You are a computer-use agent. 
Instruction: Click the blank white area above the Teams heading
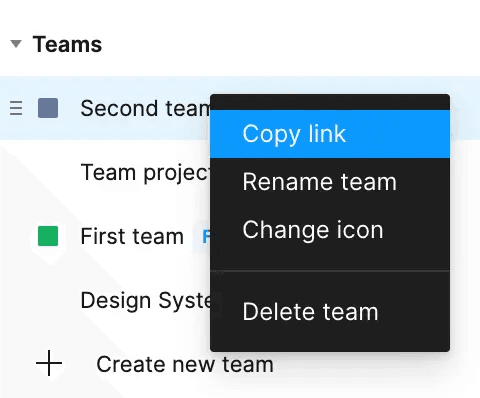[240, 15]
